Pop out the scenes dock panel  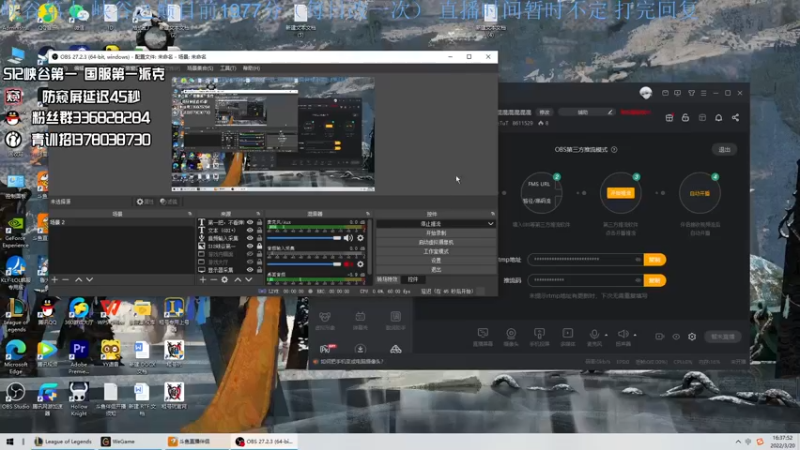click(x=190, y=214)
